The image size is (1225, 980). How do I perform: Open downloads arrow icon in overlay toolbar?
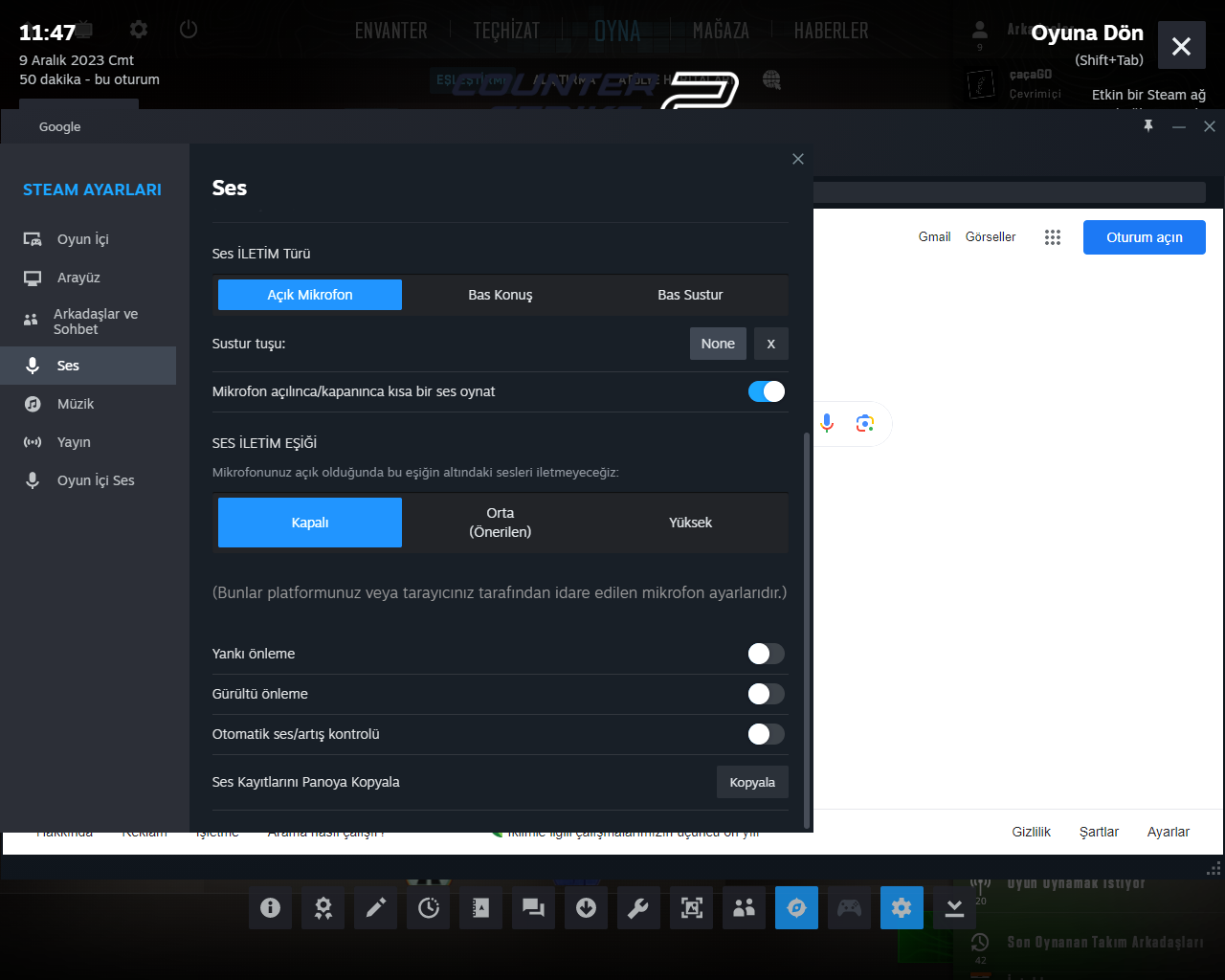[x=587, y=907]
